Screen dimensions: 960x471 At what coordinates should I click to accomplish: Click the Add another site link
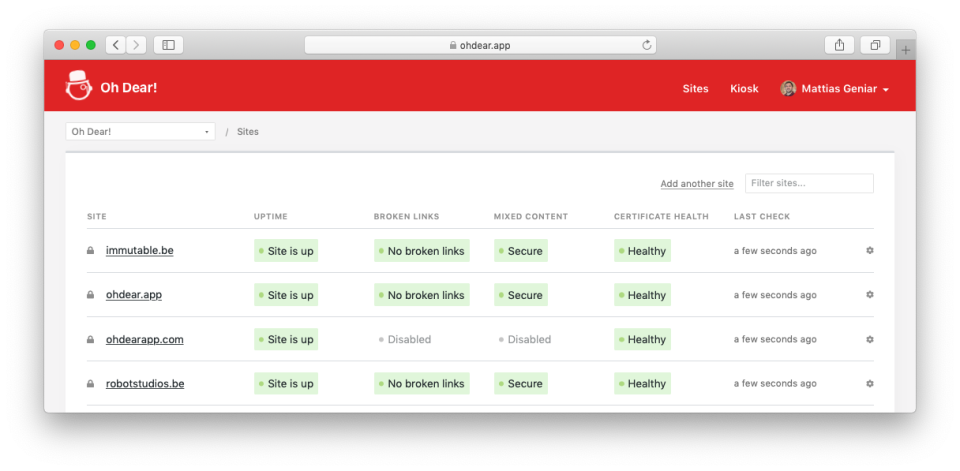tap(697, 184)
